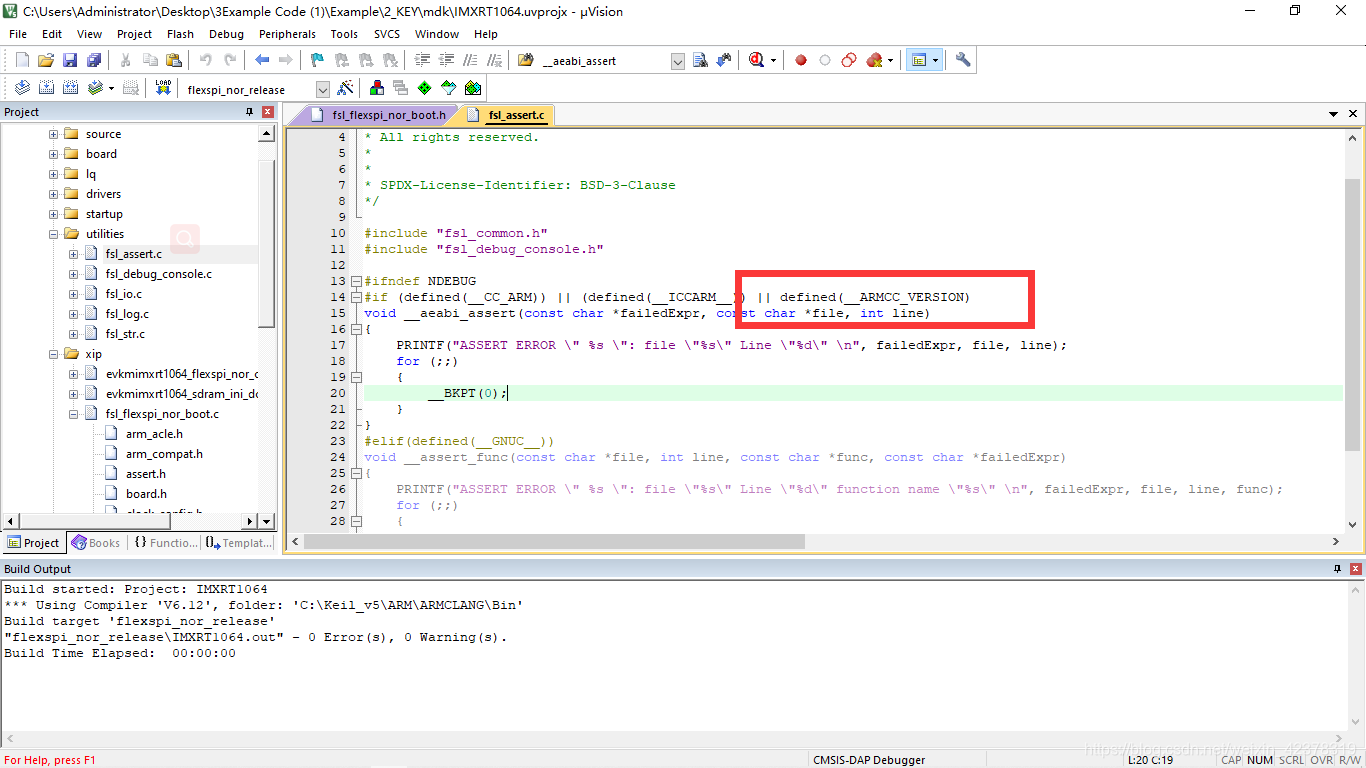
Task: Pin the Build Output window
Action: coord(1337,568)
